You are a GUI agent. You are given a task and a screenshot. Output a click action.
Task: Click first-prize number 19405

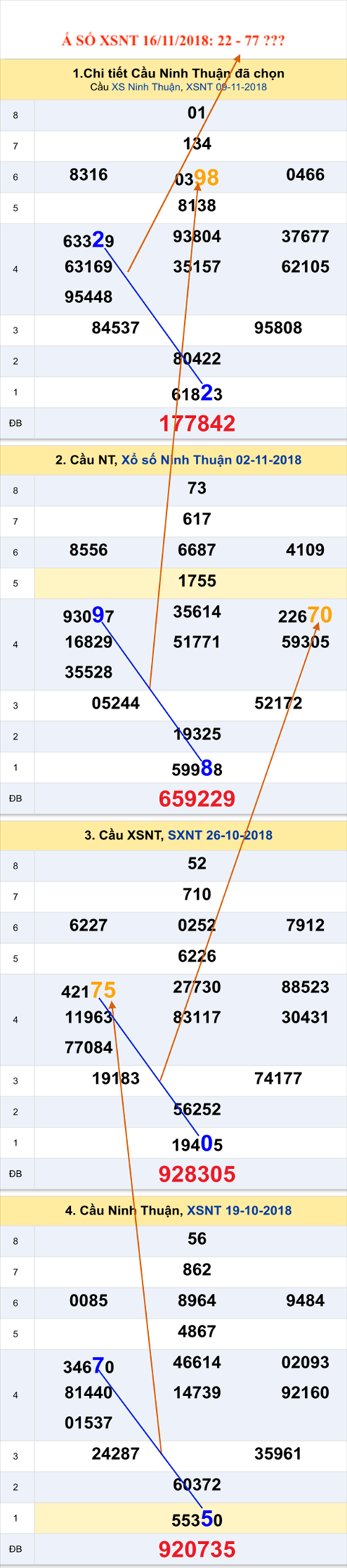click(x=197, y=1144)
